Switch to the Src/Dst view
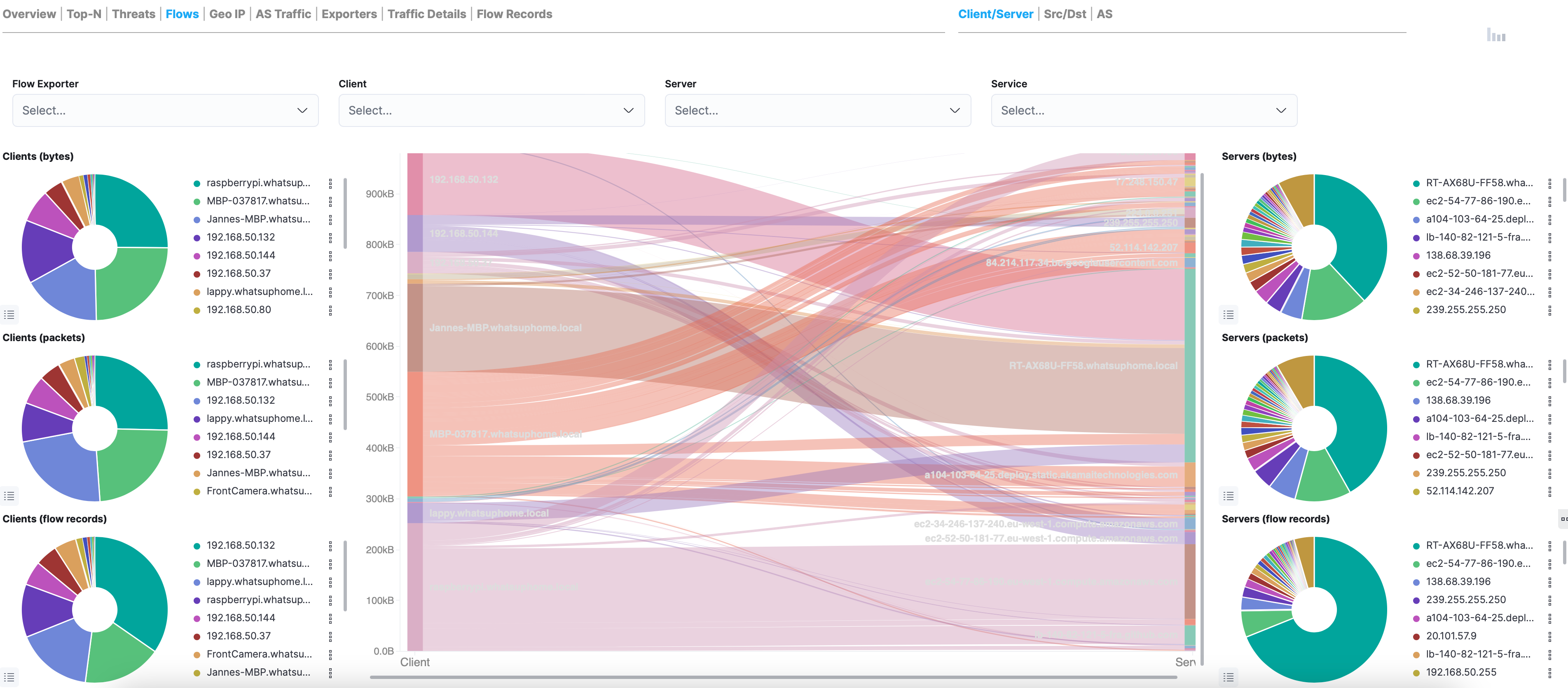1568x688 pixels. click(1064, 14)
